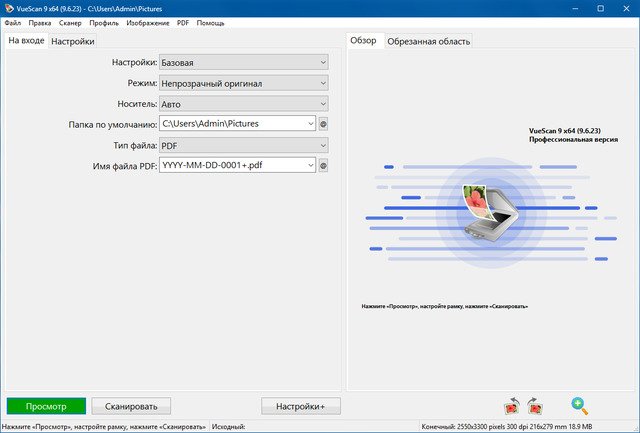Expand the Тип файла PDF dropdown
The width and height of the screenshot is (640, 433).
[244, 146]
